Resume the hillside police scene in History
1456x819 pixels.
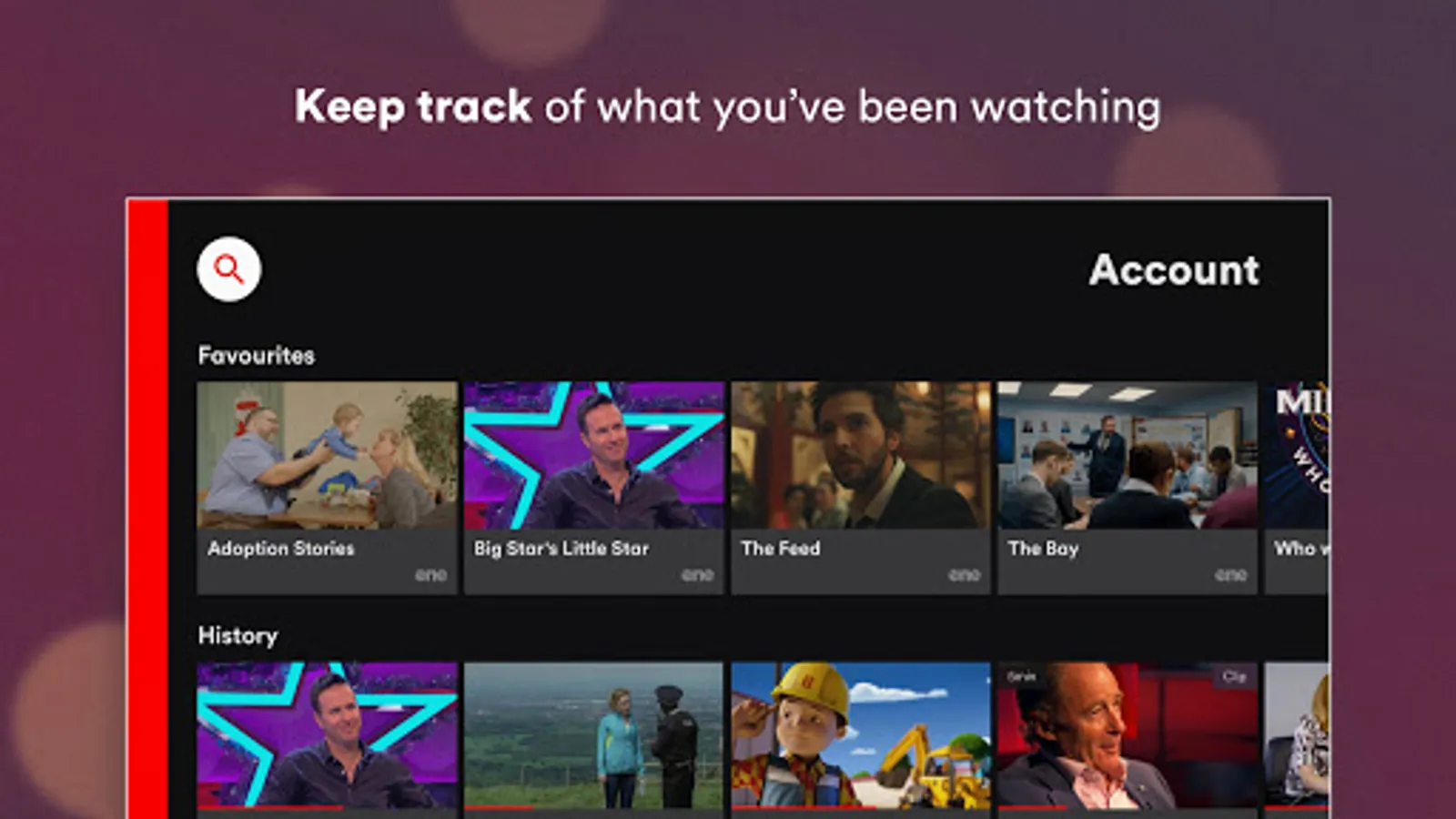(594, 735)
